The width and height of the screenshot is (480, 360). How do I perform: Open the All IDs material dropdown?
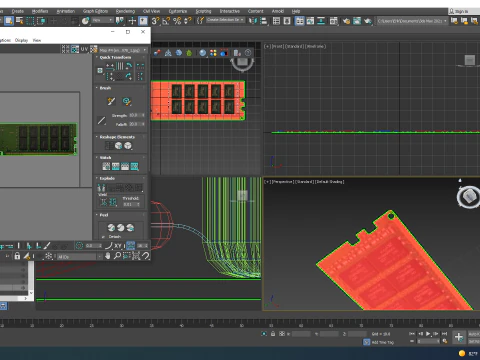tap(79, 257)
